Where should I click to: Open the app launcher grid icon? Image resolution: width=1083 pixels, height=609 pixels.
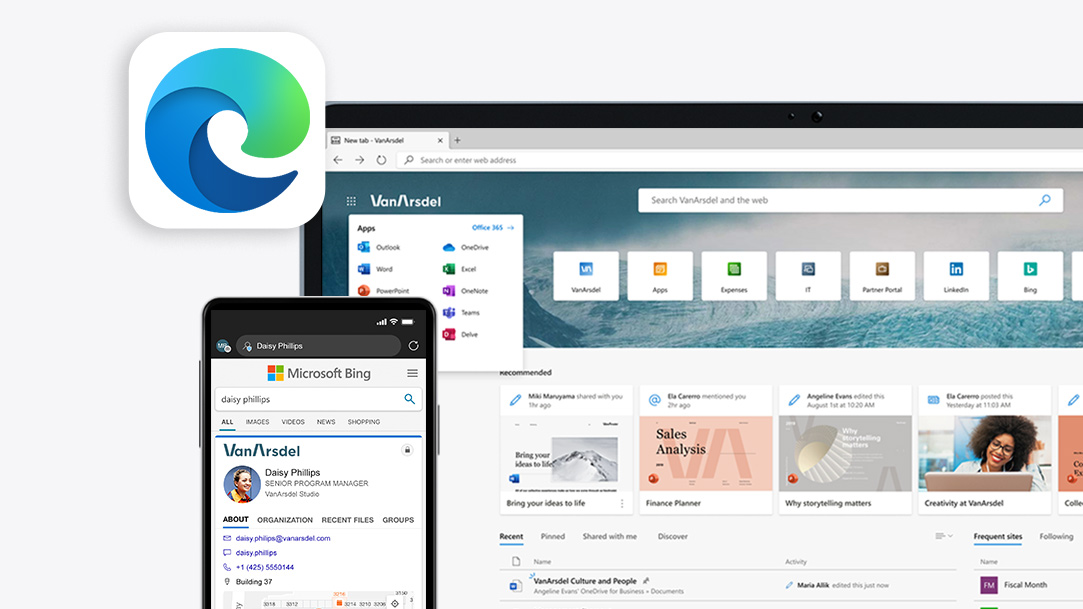click(350, 200)
